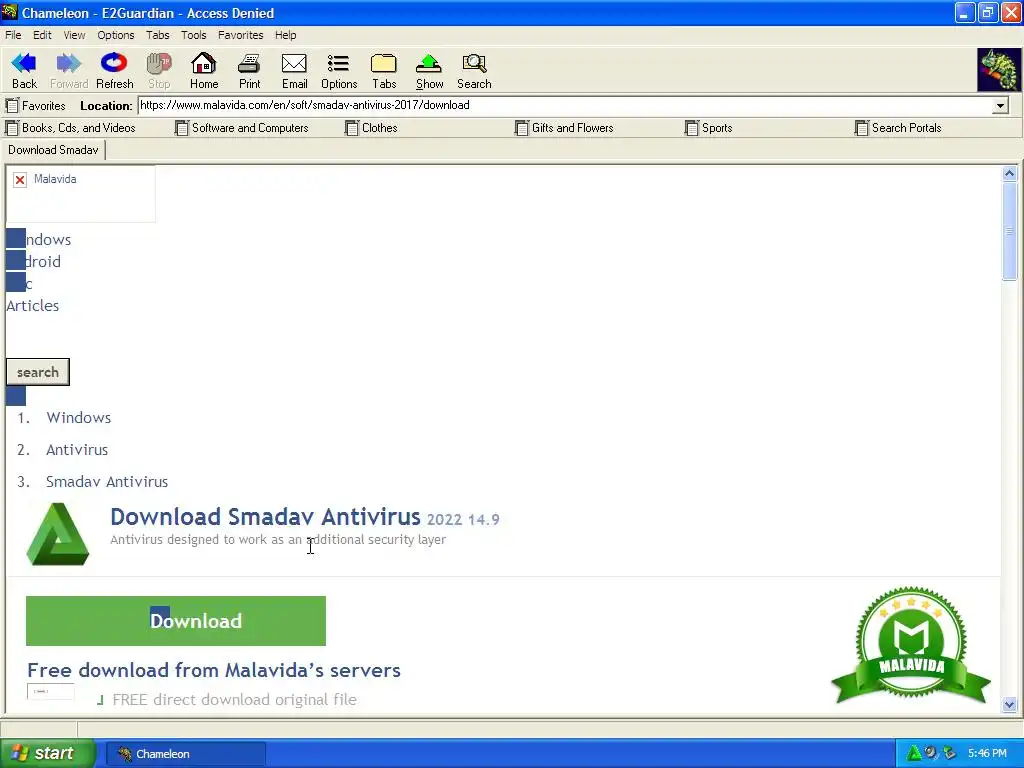Follow the Antivirus breadcrumb link
1024x768 pixels.
click(x=77, y=450)
